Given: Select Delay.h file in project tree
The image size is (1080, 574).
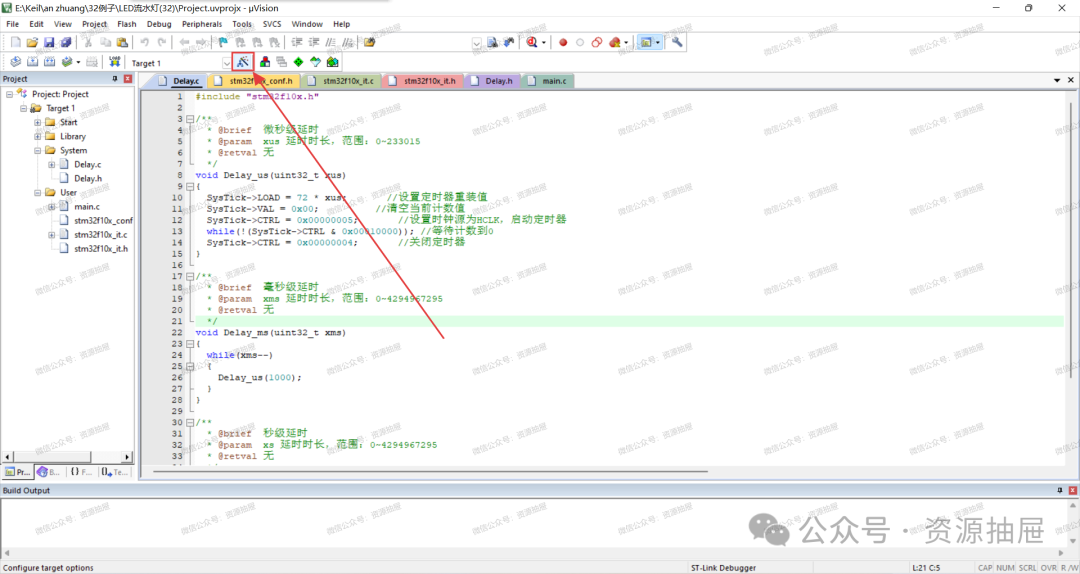Looking at the screenshot, I should pyautogui.click(x=88, y=178).
